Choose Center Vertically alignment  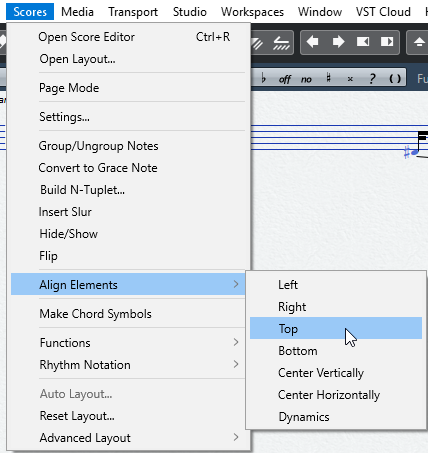tap(336, 373)
